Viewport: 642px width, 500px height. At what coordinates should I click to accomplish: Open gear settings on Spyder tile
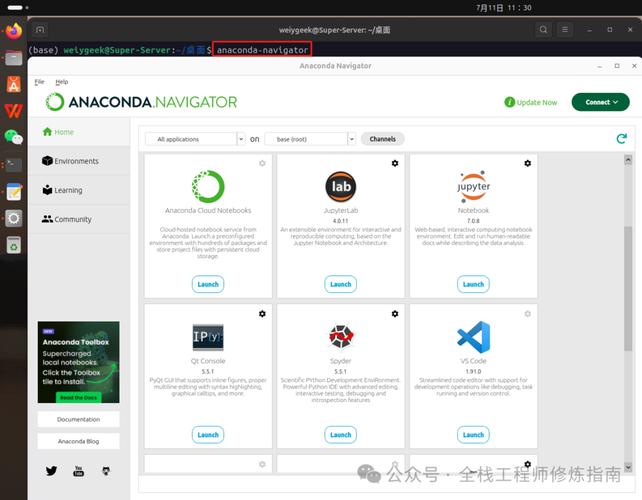pyautogui.click(x=395, y=314)
